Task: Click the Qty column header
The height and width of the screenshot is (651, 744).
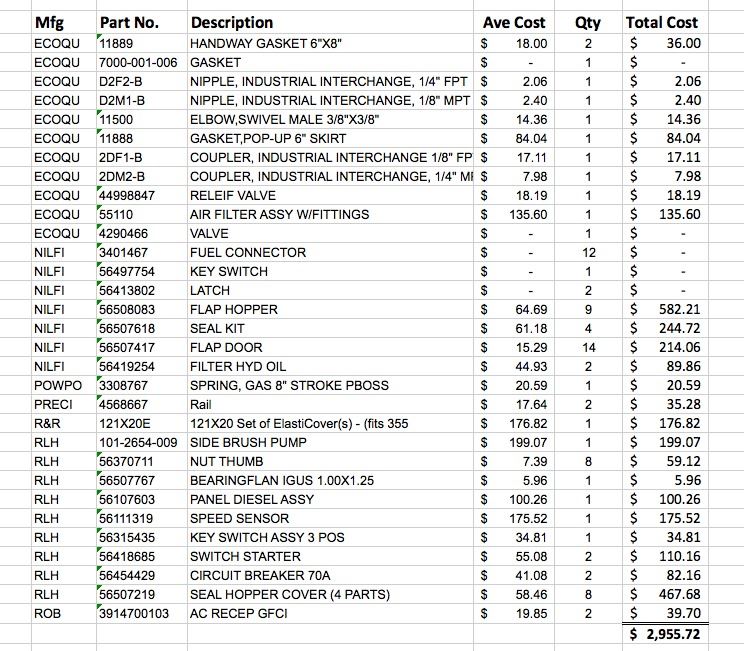Action: coord(589,22)
